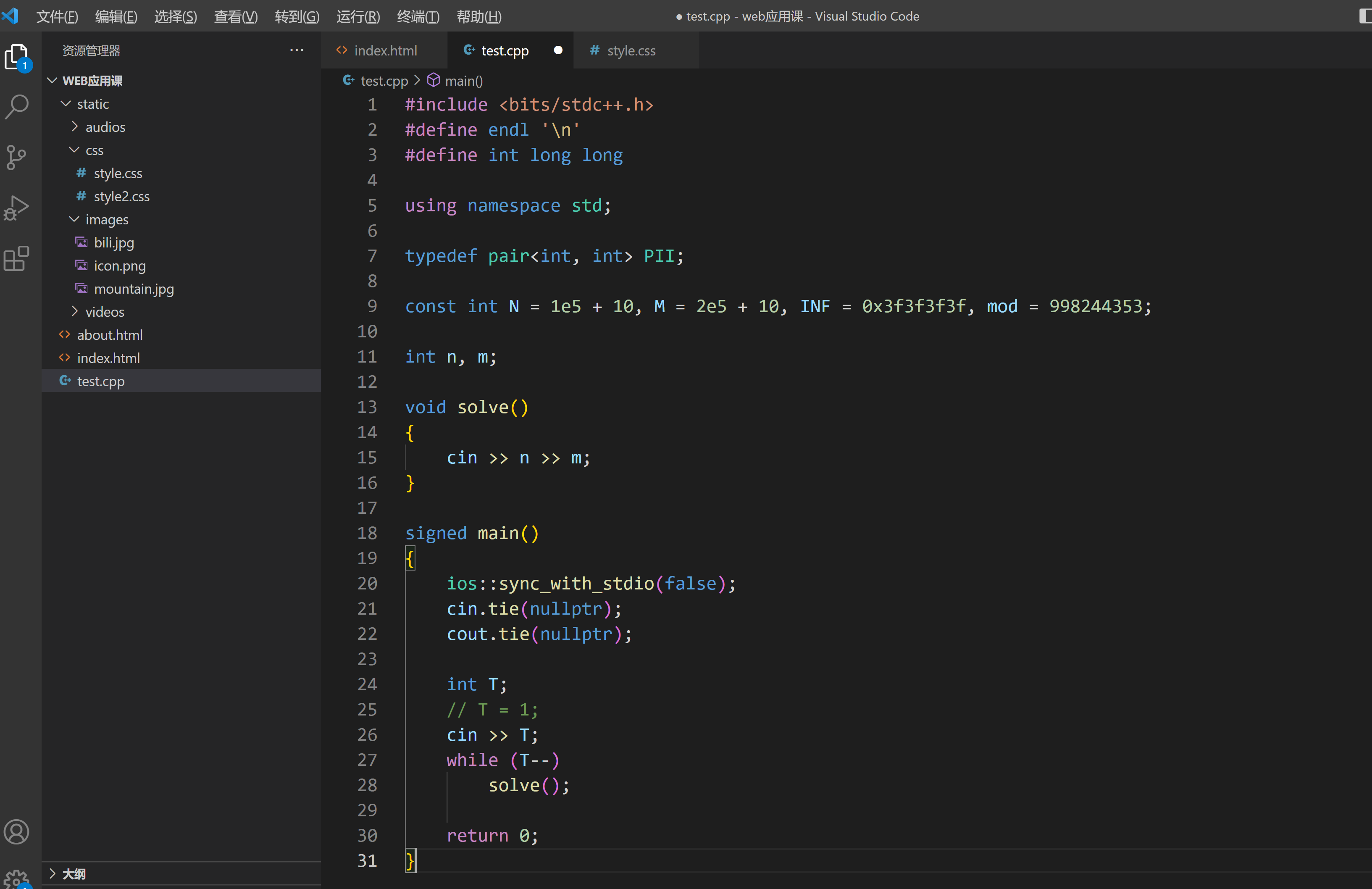This screenshot has height=889, width=1372.
Task: Open the 转到(G) menu
Action: pyautogui.click(x=297, y=16)
